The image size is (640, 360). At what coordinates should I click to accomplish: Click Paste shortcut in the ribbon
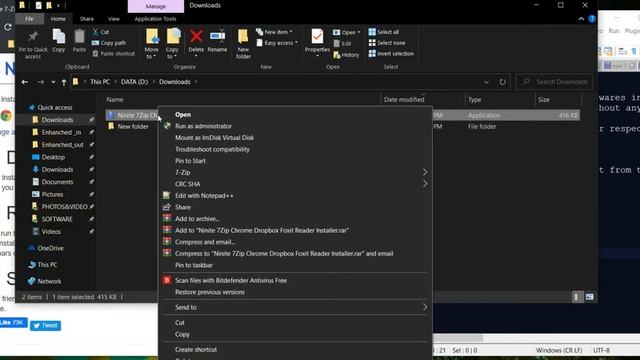click(x=113, y=53)
